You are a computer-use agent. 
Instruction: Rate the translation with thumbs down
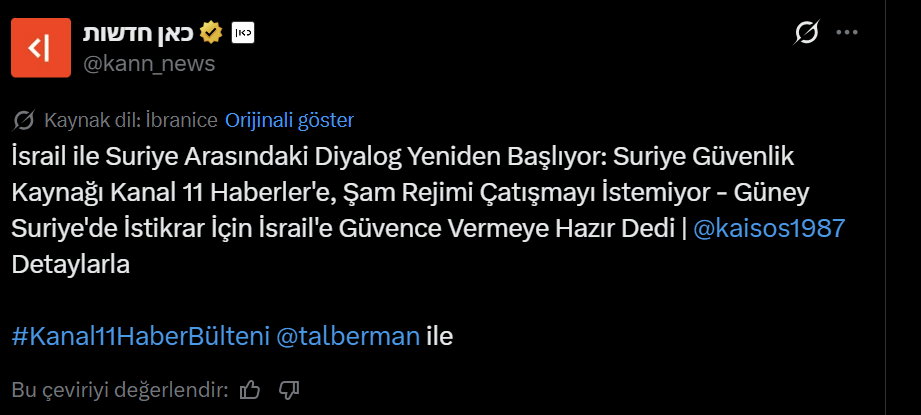[x=289, y=389]
